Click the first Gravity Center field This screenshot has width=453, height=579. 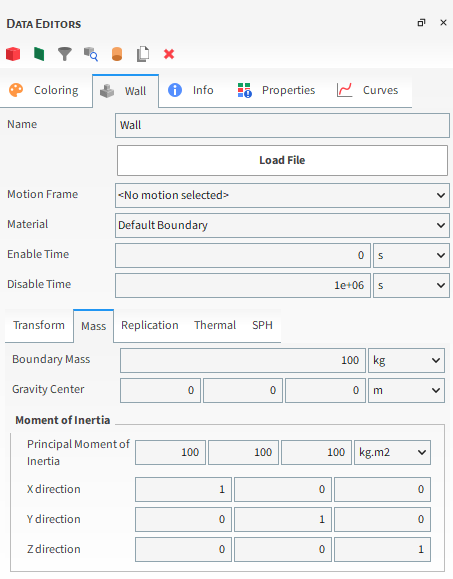tap(160, 390)
